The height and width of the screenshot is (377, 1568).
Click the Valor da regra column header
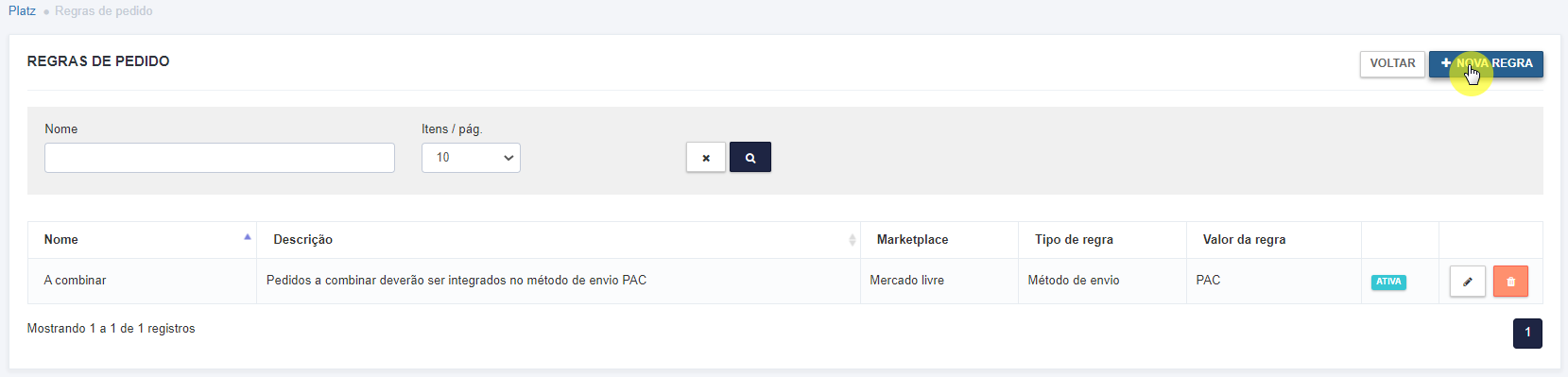[x=1244, y=240]
